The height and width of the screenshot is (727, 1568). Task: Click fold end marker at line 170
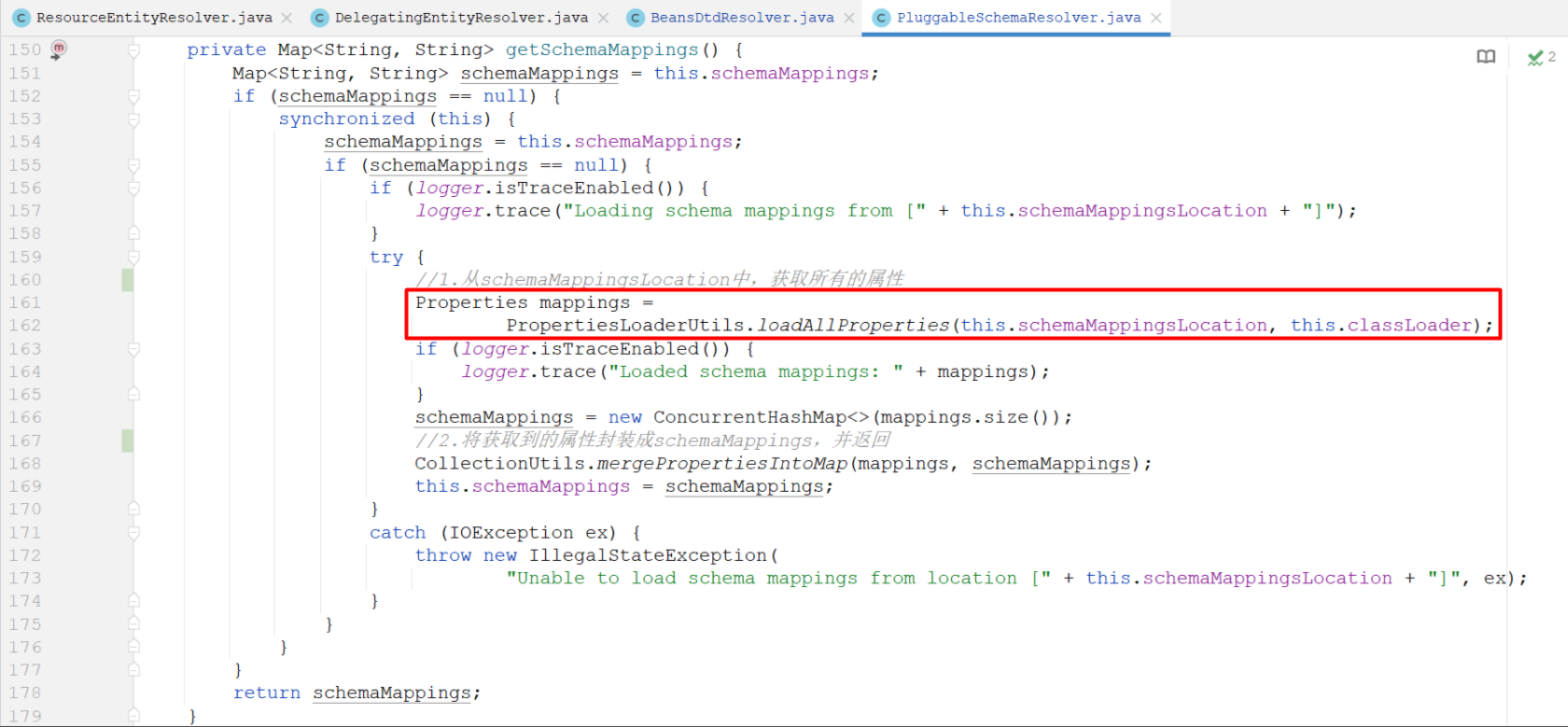click(133, 510)
